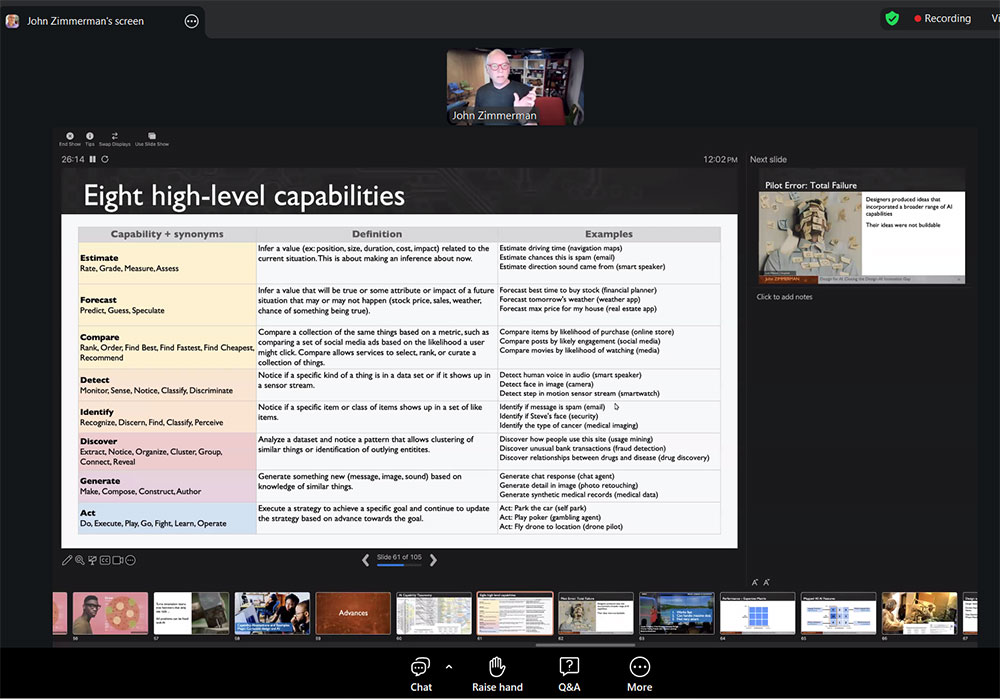The image size is (1000, 699).
Task: Go to the previous slide arrow
Action: (x=366, y=561)
